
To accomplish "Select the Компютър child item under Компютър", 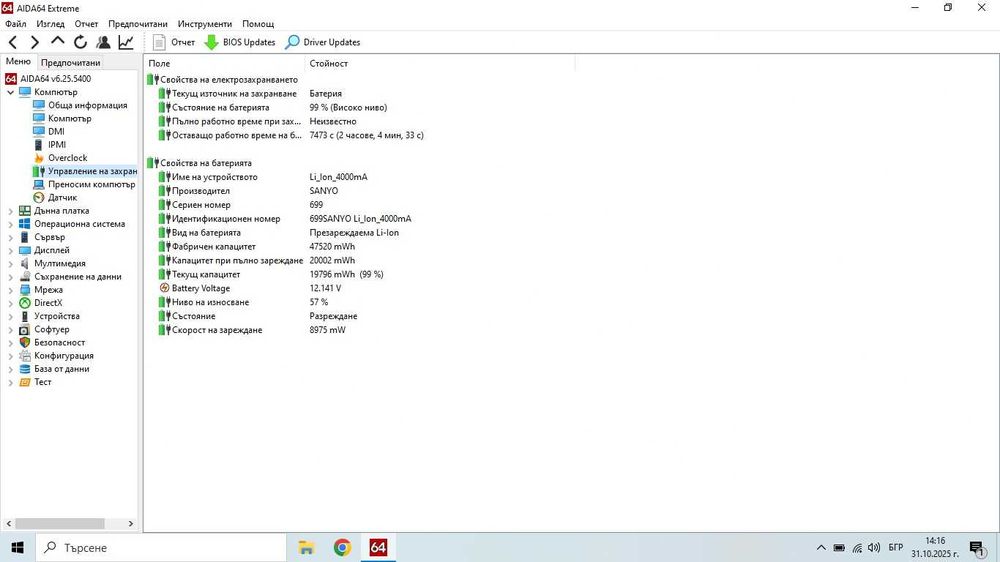I will pyautogui.click(x=70, y=118).
